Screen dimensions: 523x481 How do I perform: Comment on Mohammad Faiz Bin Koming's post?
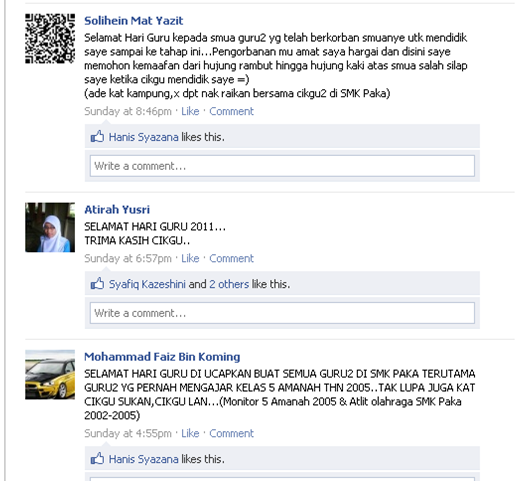231,433
